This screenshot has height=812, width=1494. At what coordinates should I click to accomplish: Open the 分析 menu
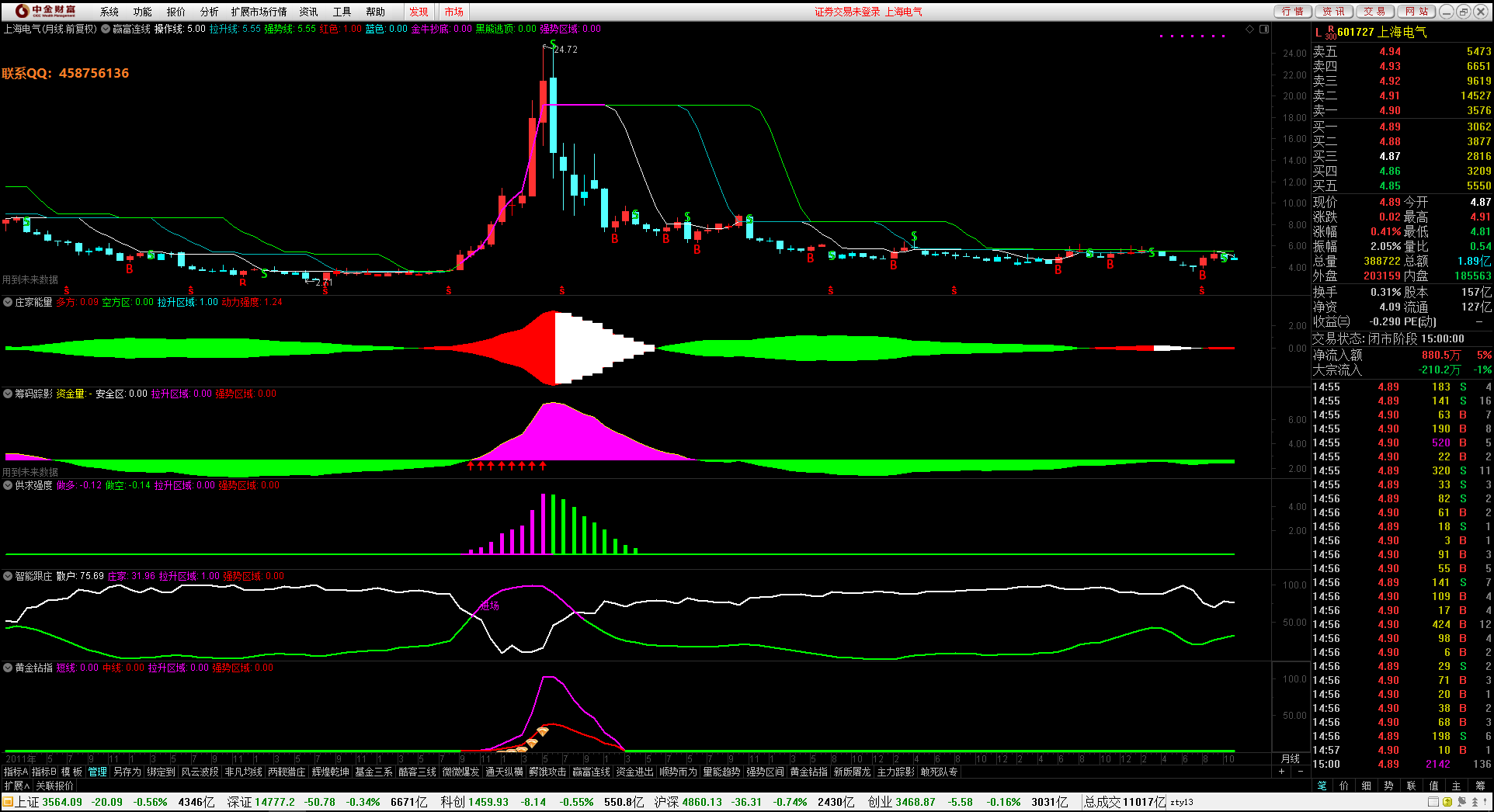pyautogui.click(x=209, y=12)
